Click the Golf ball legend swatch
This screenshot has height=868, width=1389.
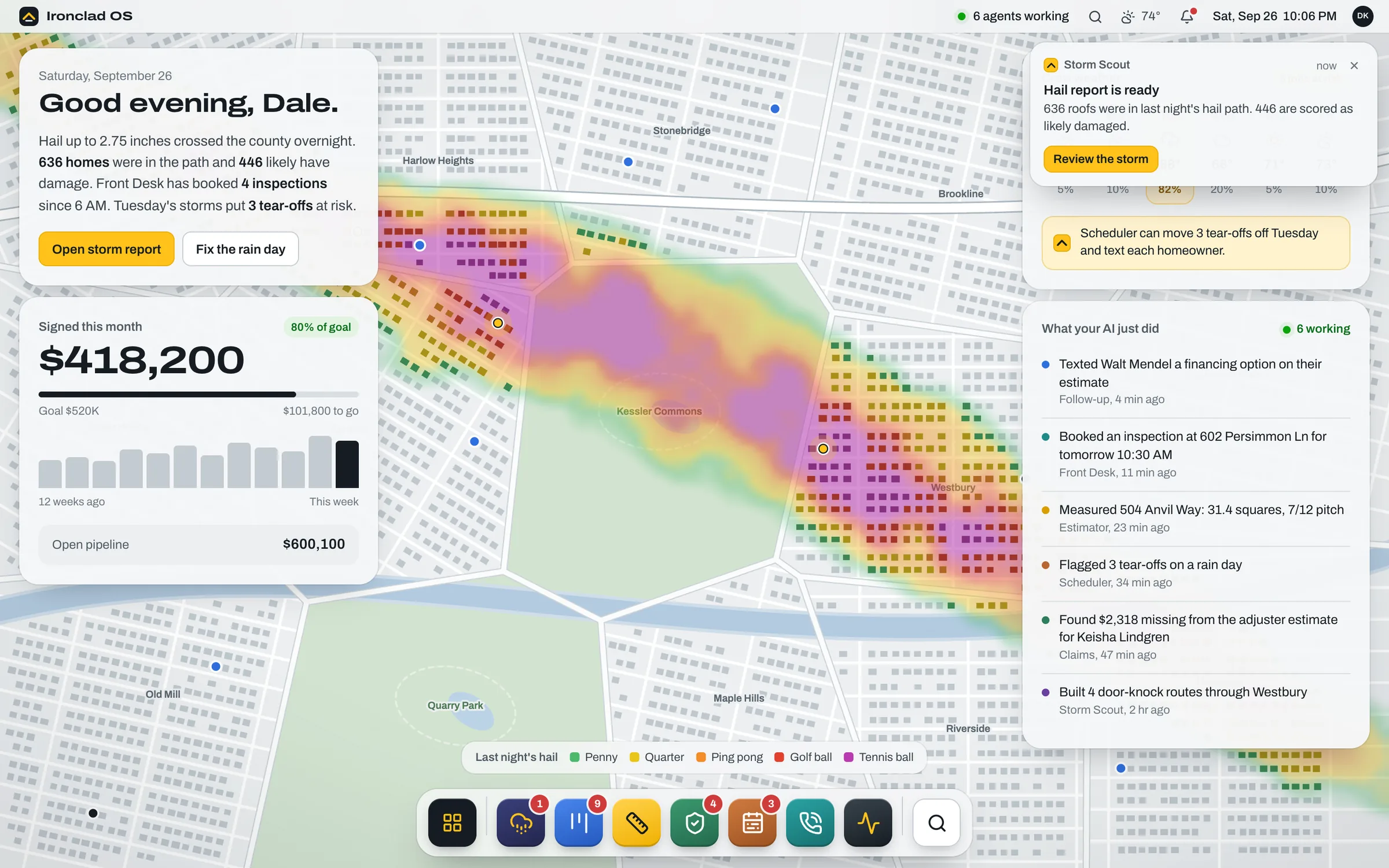point(779,757)
